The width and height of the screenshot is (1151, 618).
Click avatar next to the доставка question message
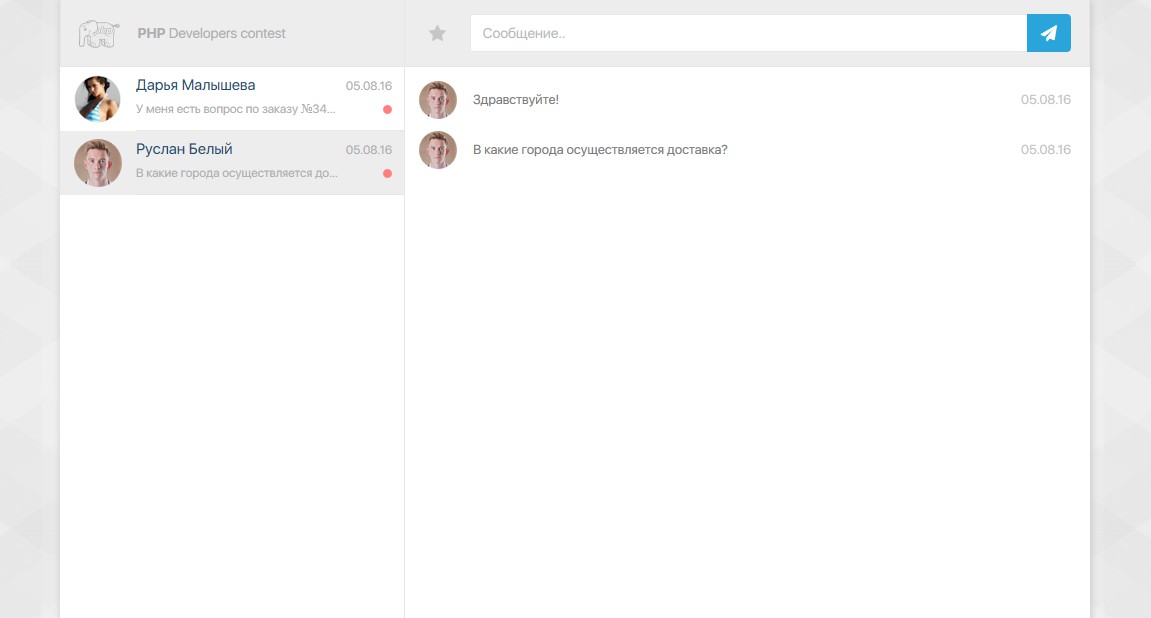click(x=437, y=150)
